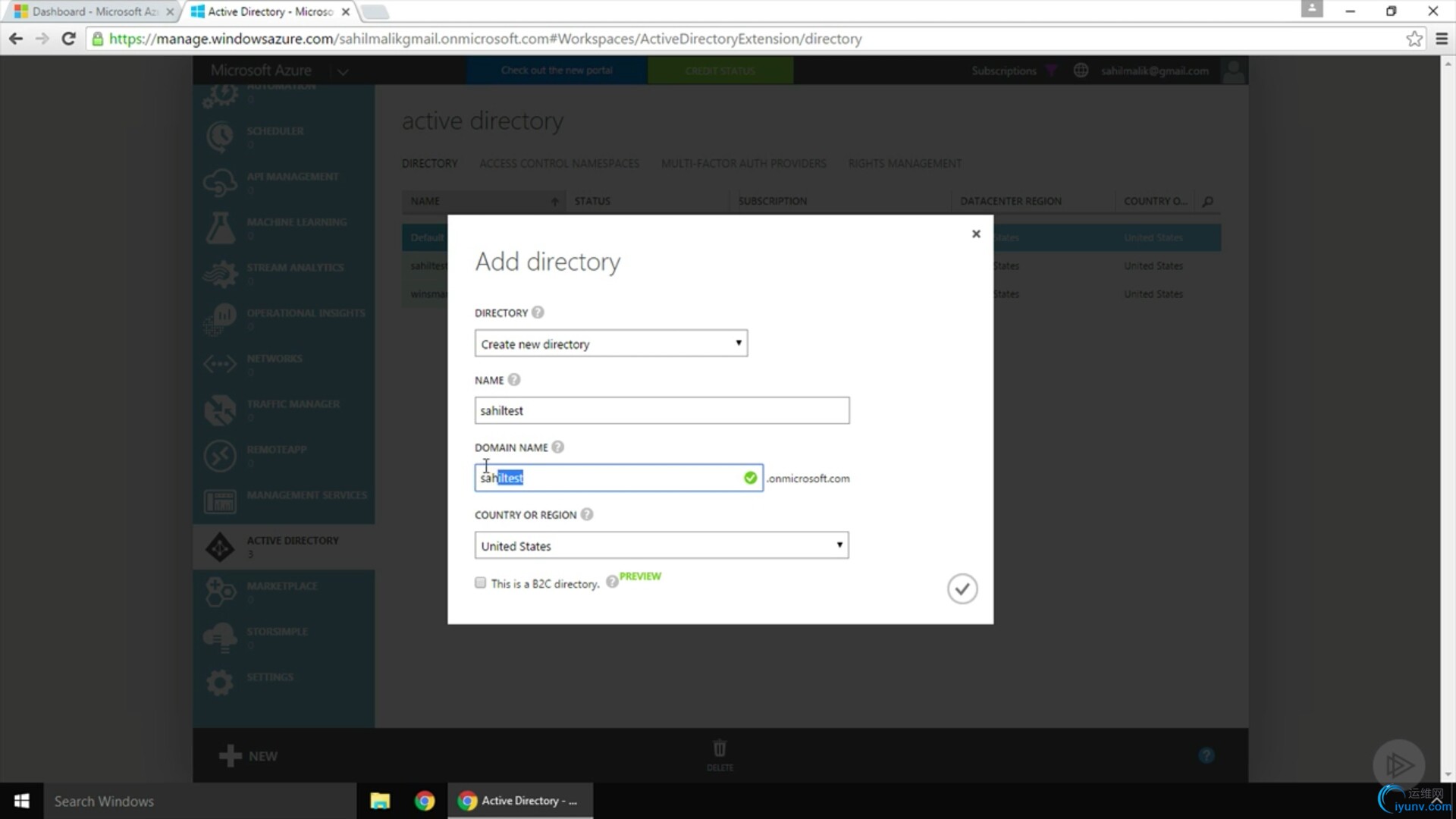Click the Search Windows box
The image size is (1456, 819).
click(x=200, y=801)
